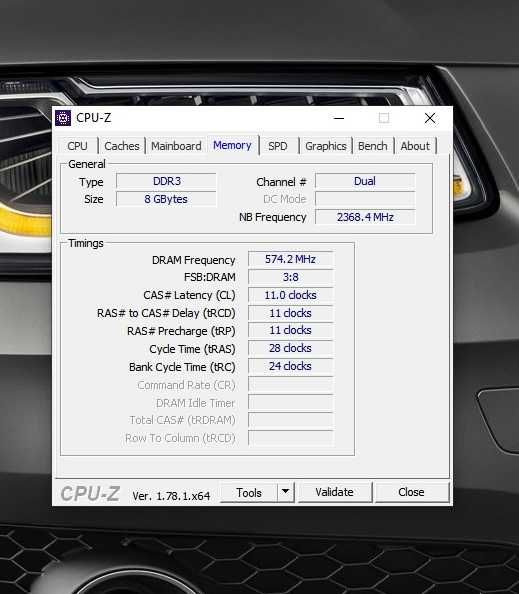The image size is (519, 594).
Task: Click the Dual channel value
Action: point(365,181)
